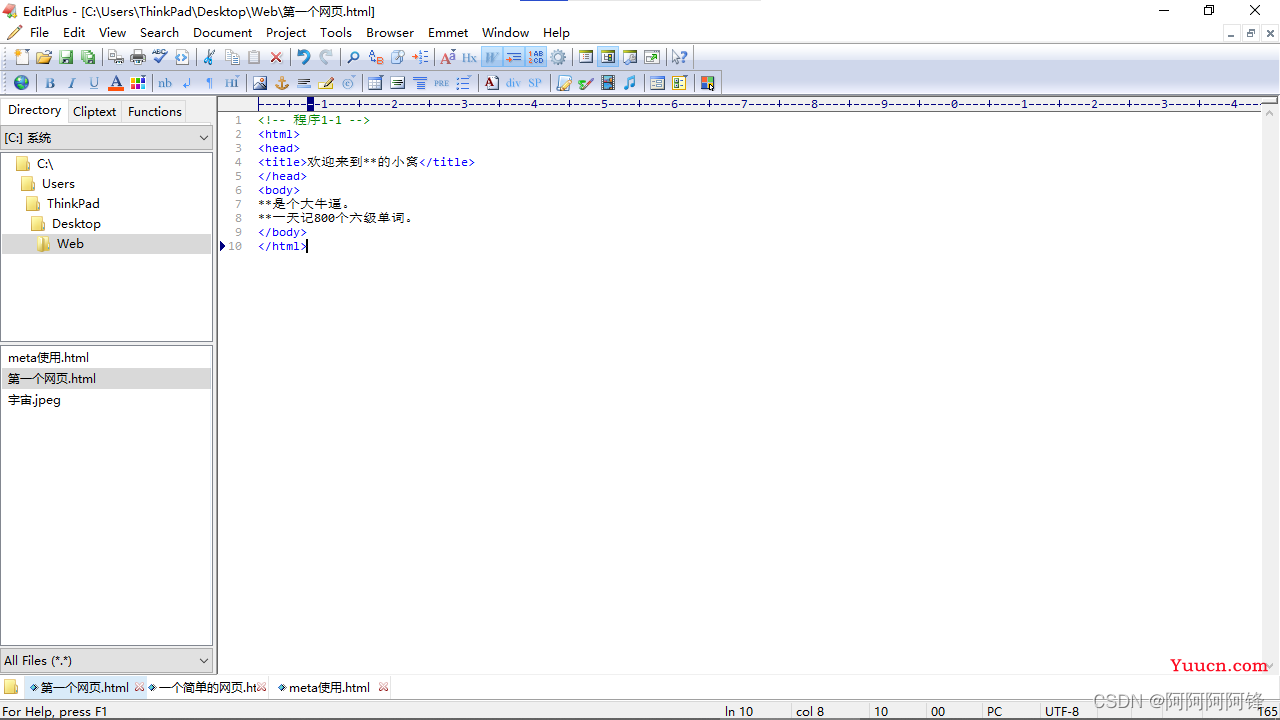Image resolution: width=1280 pixels, height=720 pixels.
Task: Open the Emmet menu
Action: tap(448, 32)
